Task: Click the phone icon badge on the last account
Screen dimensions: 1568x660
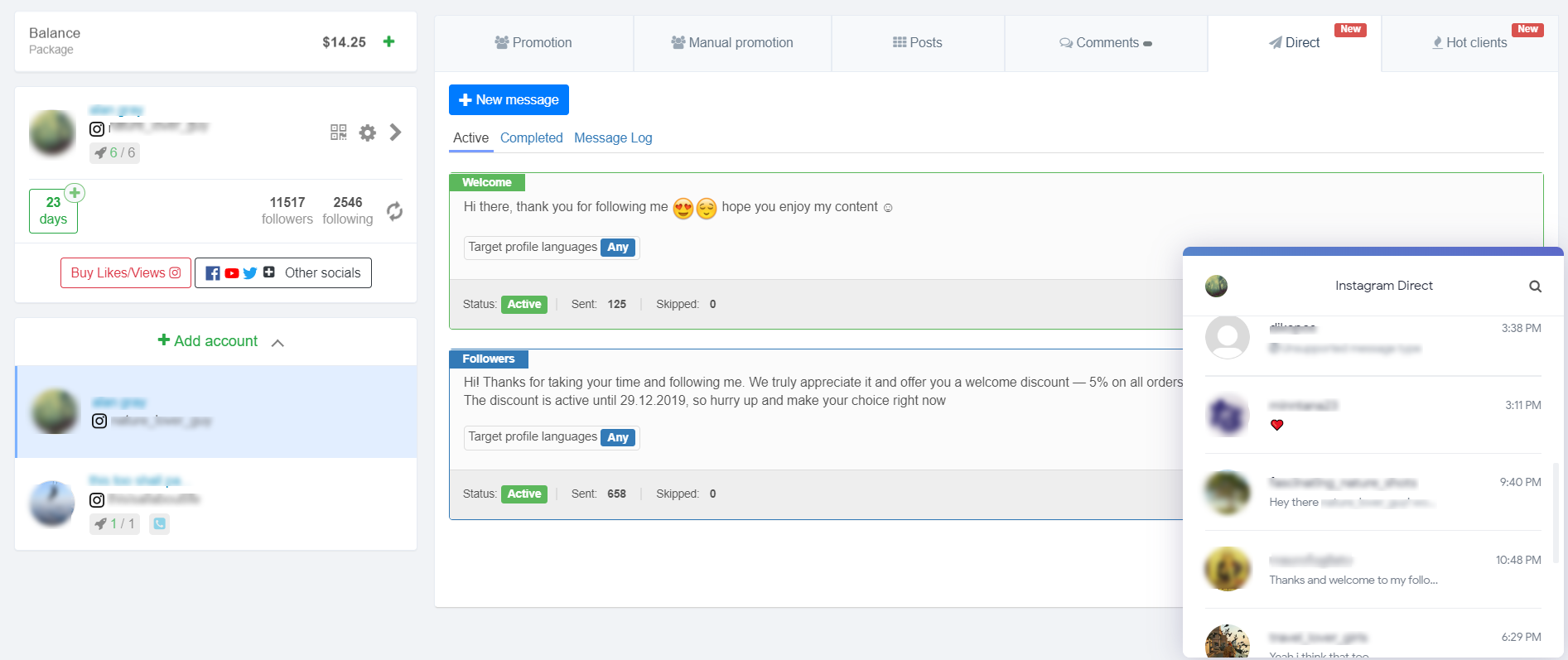Action: pos(160,523)
